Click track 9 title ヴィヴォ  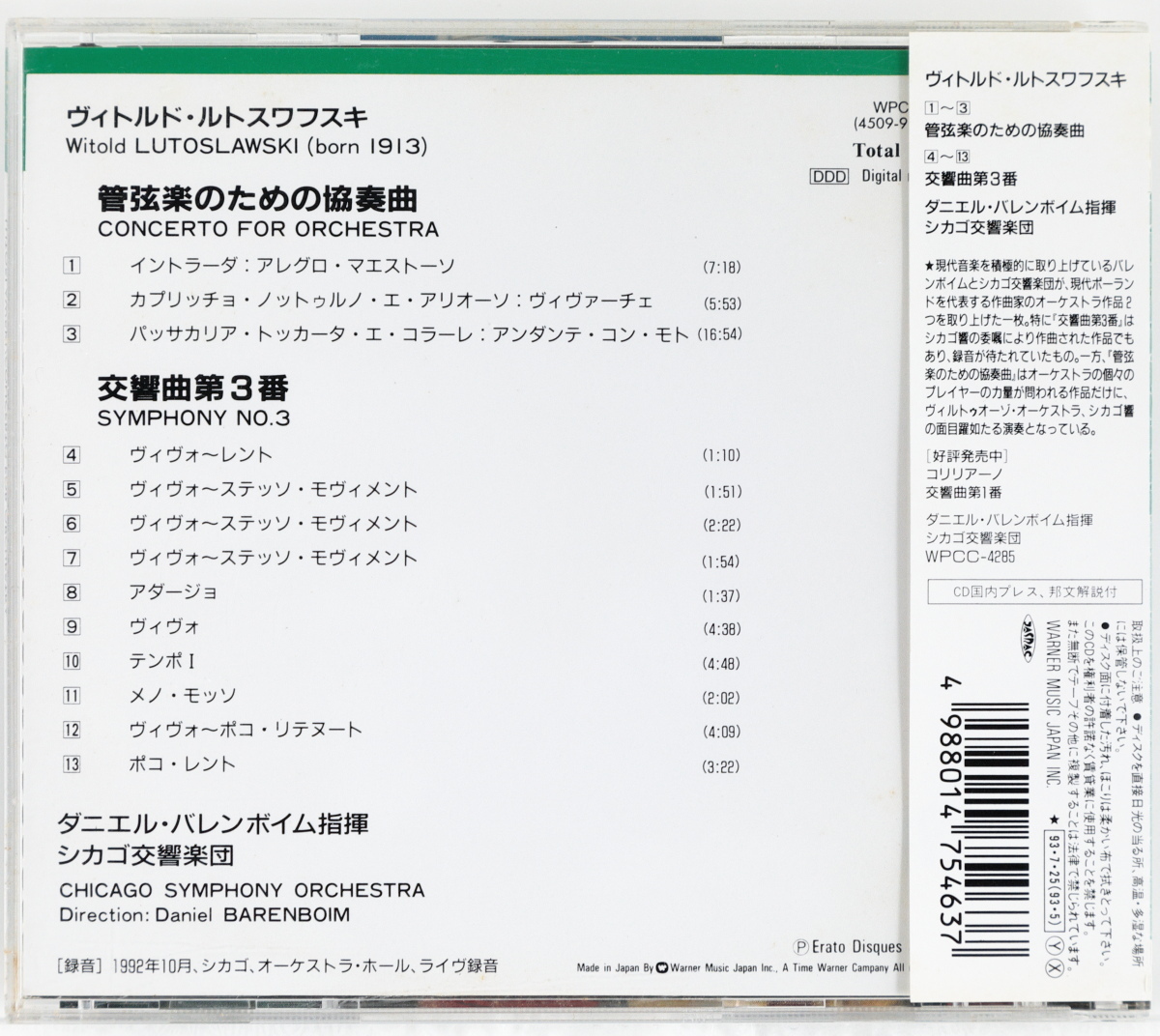[164, 626]
